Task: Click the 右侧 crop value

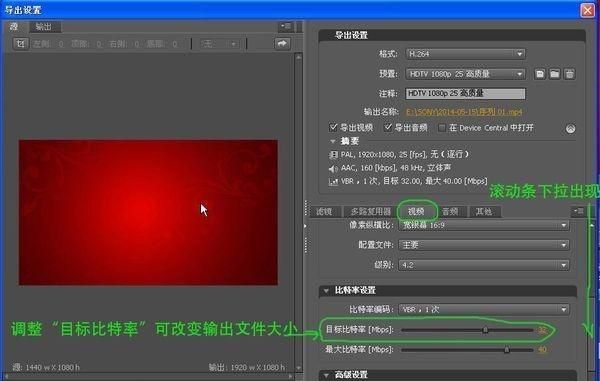Action: coord(137,44)
